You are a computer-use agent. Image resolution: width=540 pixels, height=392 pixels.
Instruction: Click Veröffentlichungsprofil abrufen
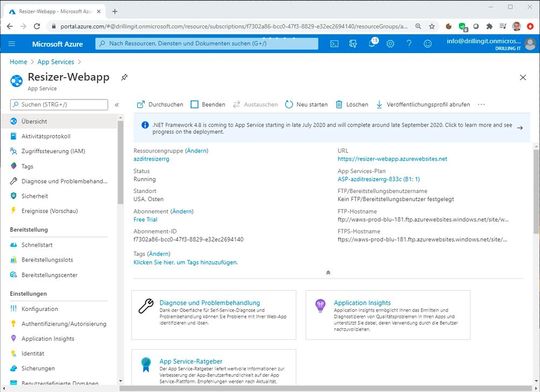point(423,104)
